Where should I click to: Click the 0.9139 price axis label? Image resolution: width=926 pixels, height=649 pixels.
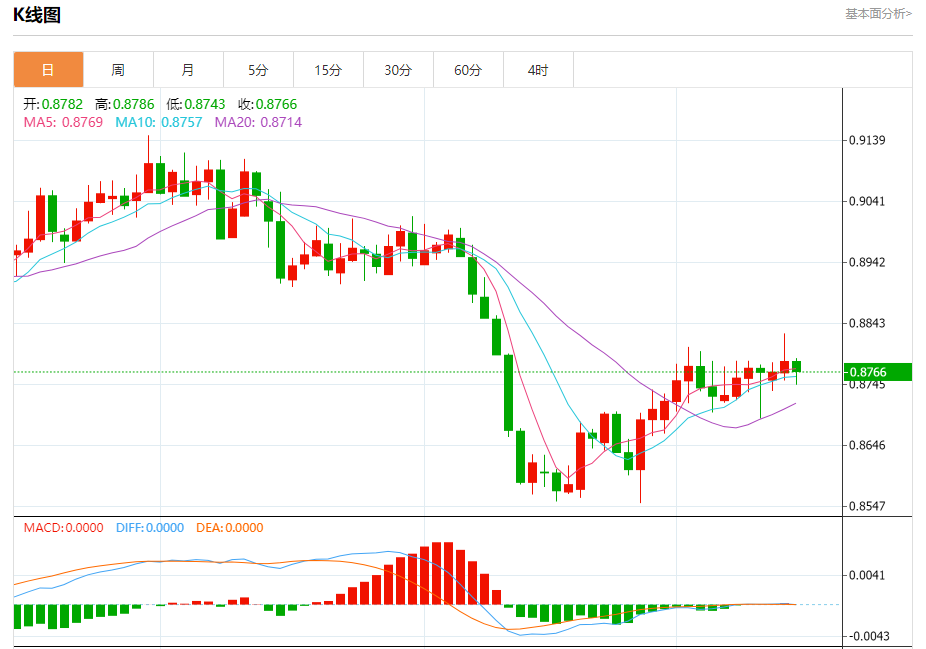867,141
